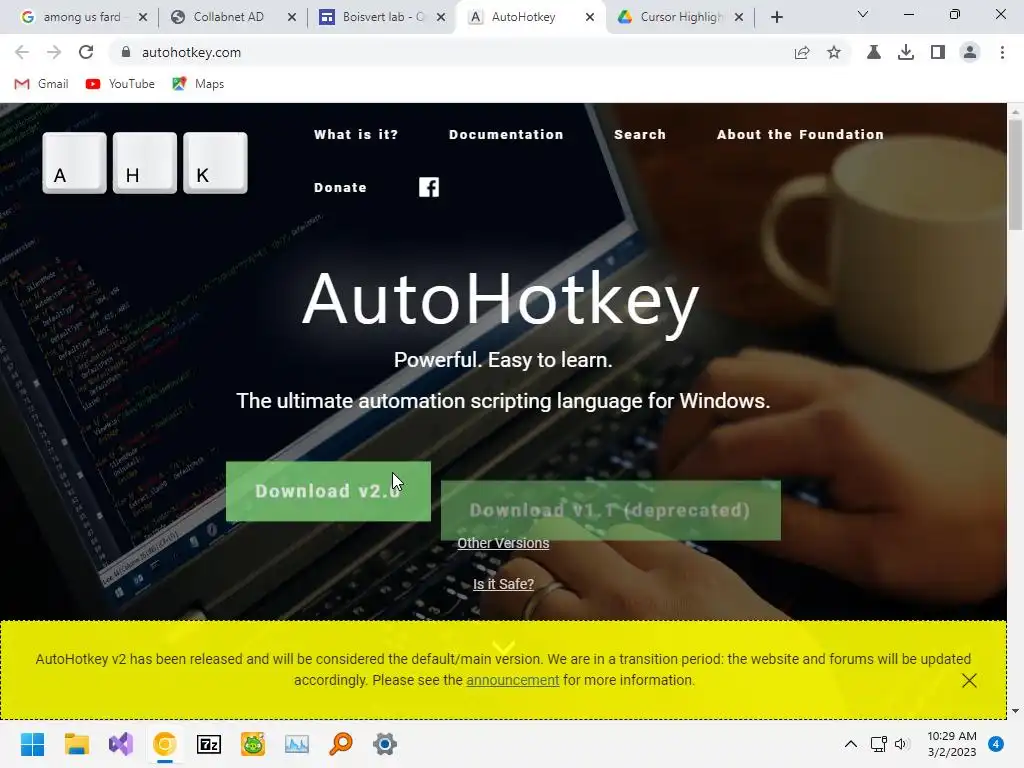Dismiss the yellow announcement banner with X
Screen dimensions: 1024x768
pos(969,680)
